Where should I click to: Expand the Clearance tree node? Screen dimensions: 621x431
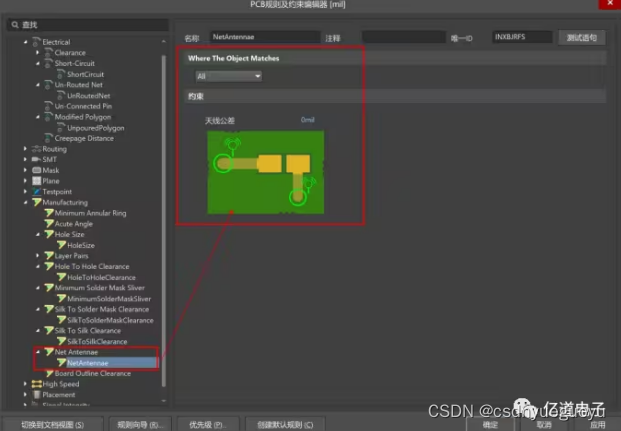(x=38, y=52)
